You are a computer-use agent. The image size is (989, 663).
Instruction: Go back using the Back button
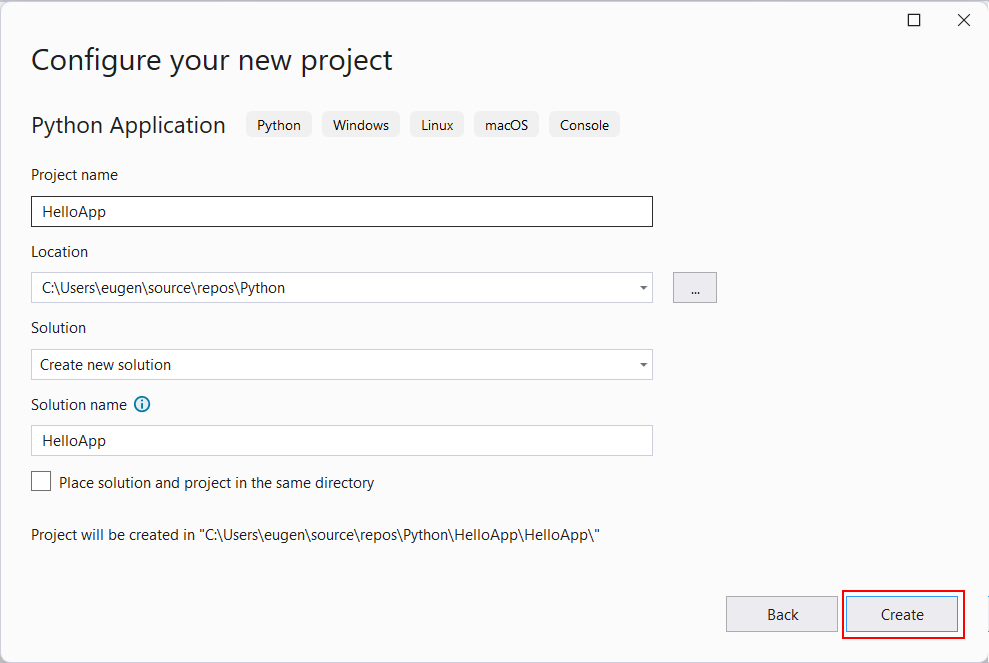tap(782, 614)
